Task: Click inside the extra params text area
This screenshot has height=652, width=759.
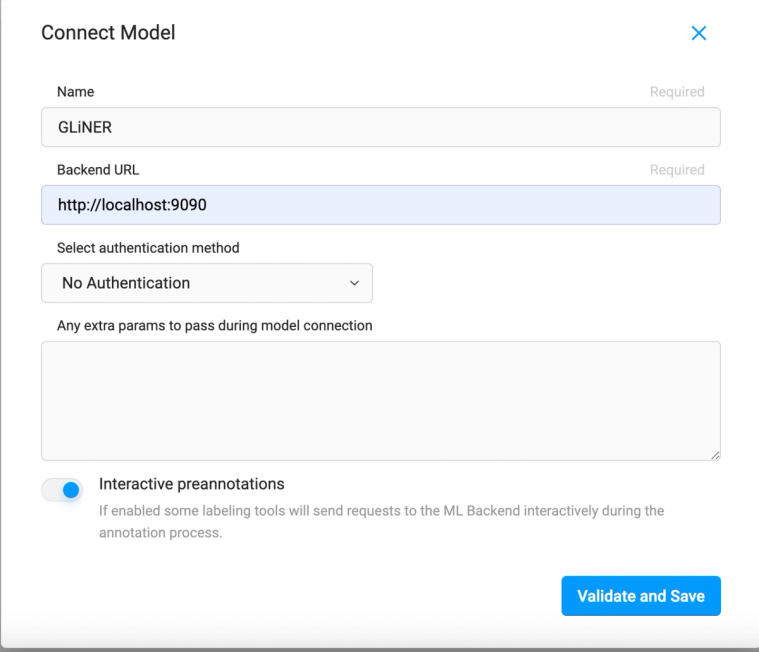Action: (380, 400)
